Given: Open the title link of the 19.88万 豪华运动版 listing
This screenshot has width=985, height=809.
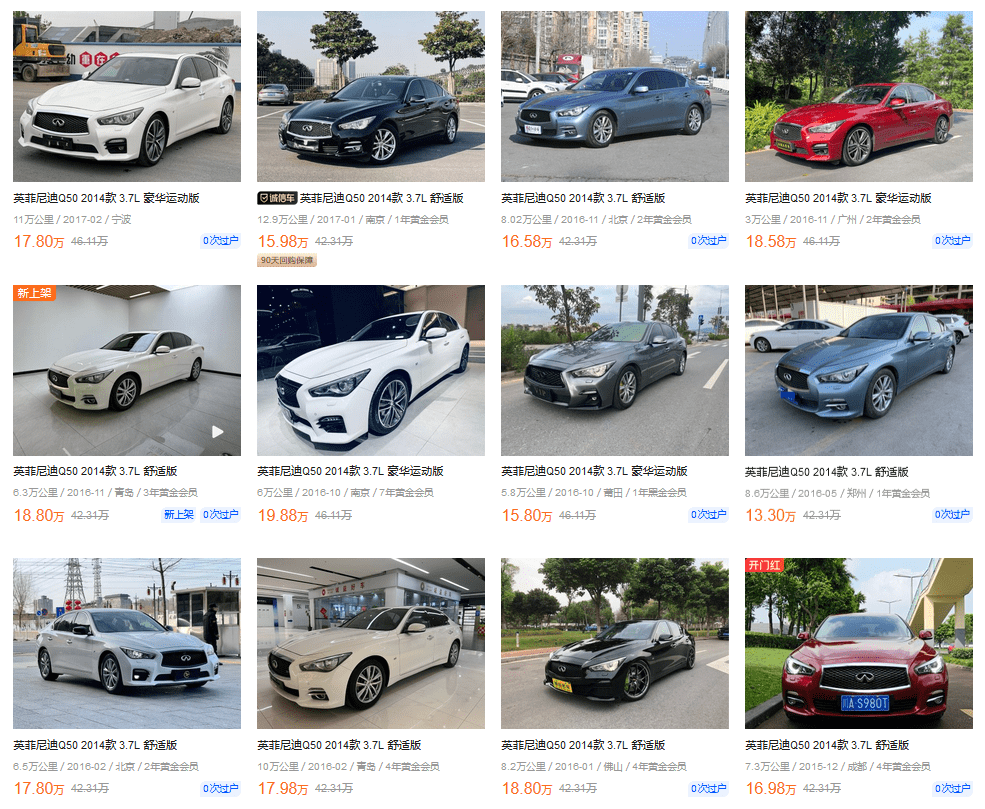Looking at the screenshot, I should [351, 471].
